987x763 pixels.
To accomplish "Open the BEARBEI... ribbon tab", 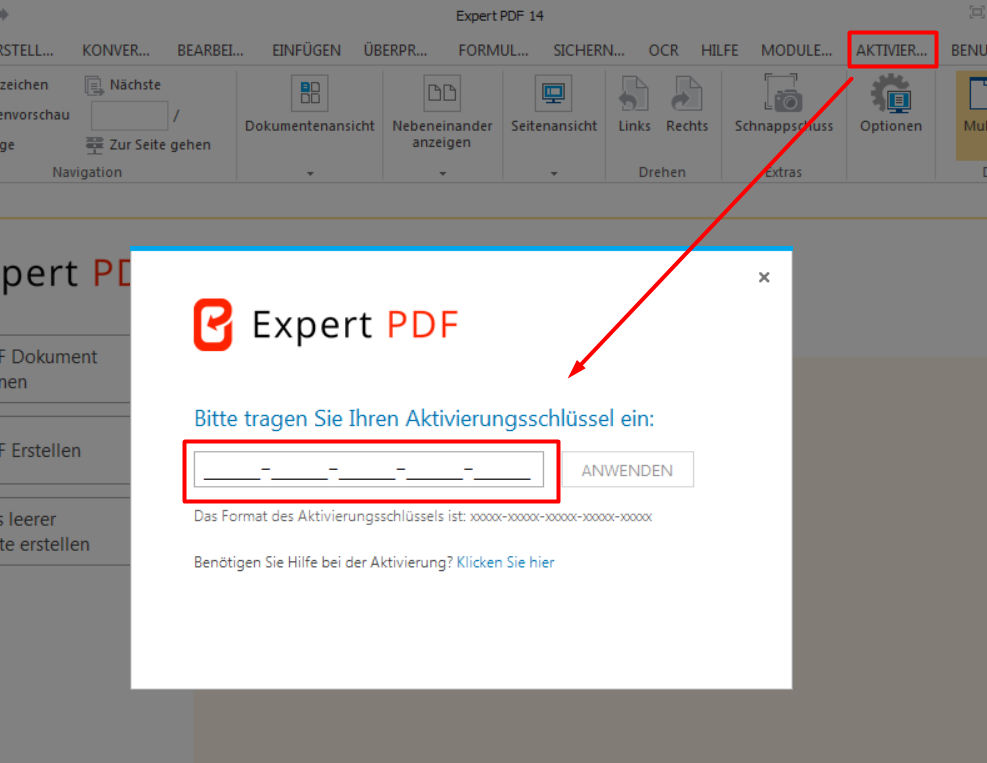I will tap(210, 50).
